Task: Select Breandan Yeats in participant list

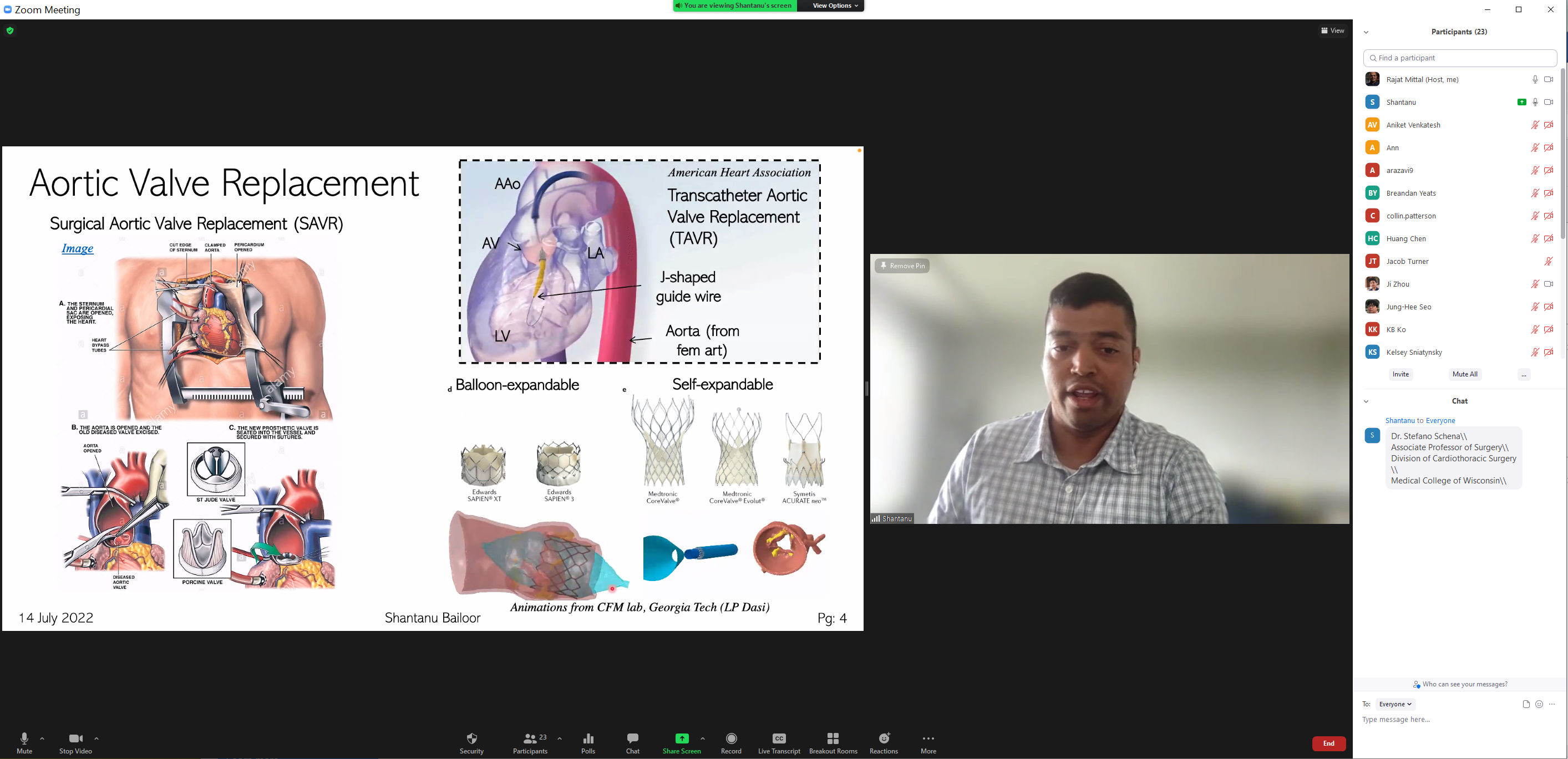Action: (x=1459, y=193)
